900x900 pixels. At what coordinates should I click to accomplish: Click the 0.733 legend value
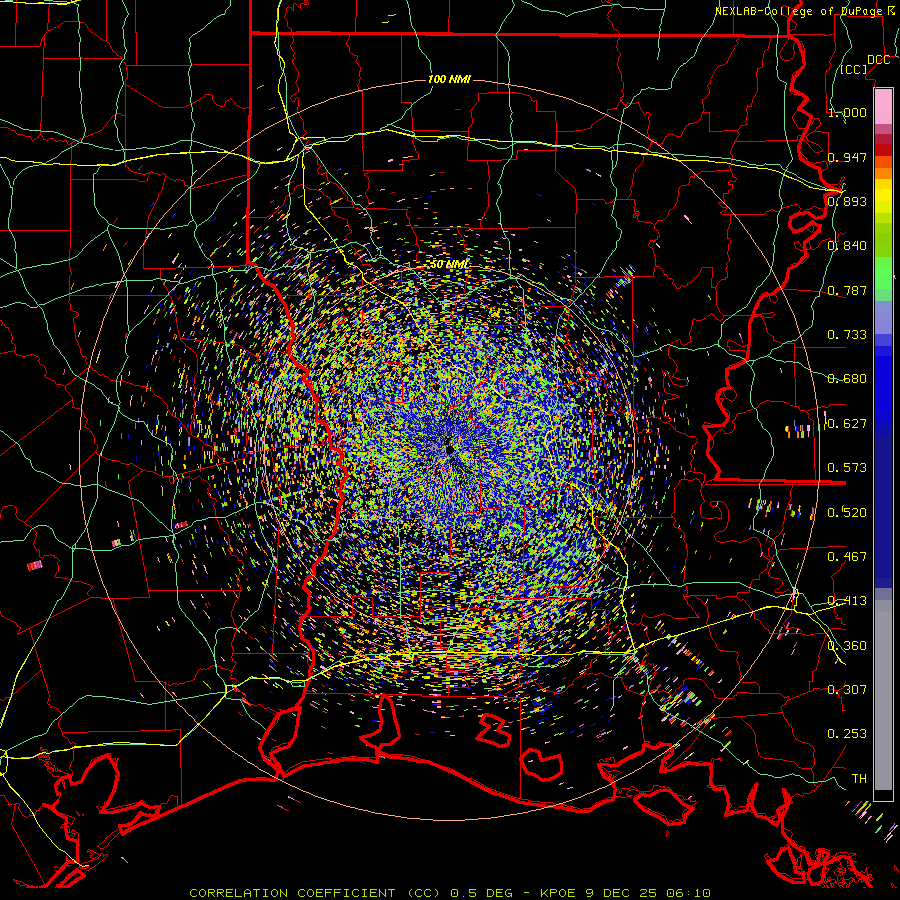(847, 335)
